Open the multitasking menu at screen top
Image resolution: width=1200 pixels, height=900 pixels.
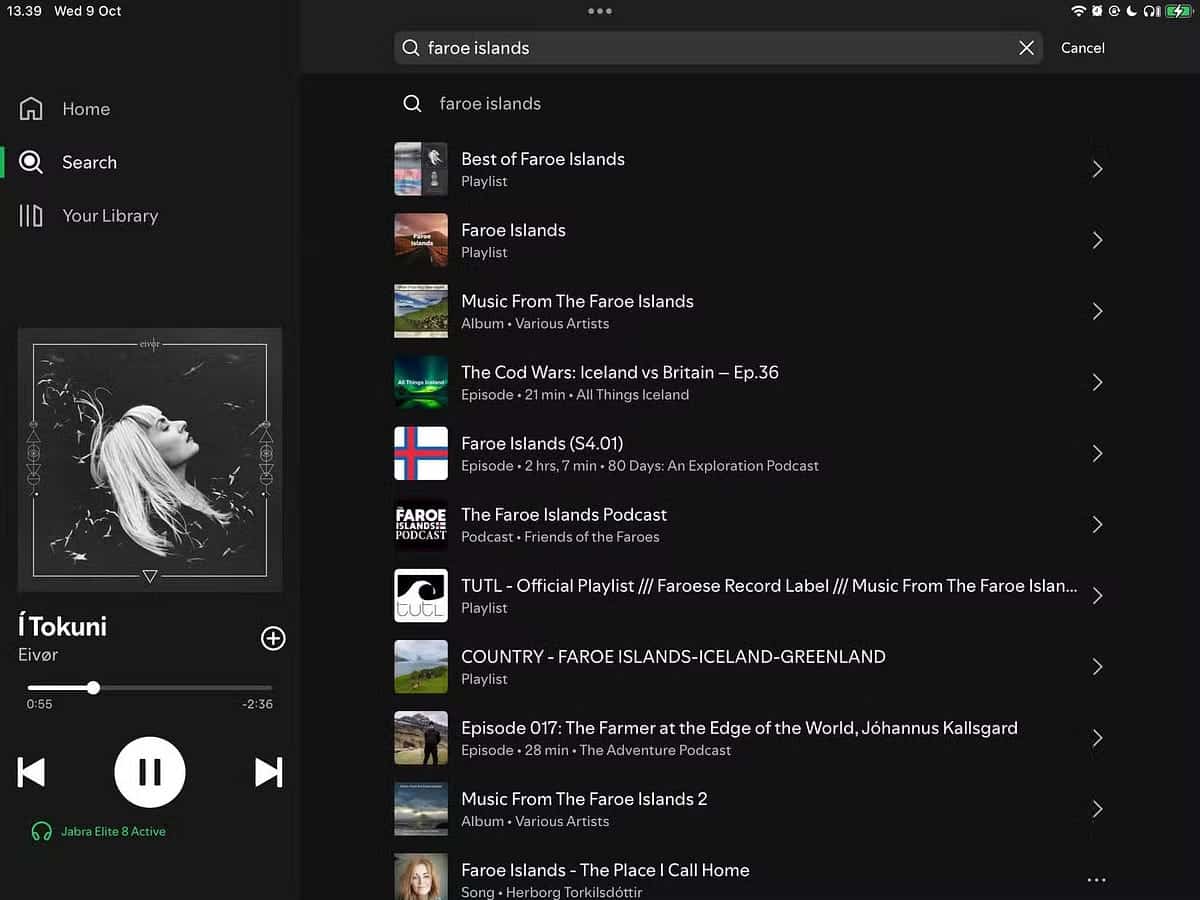600,11
